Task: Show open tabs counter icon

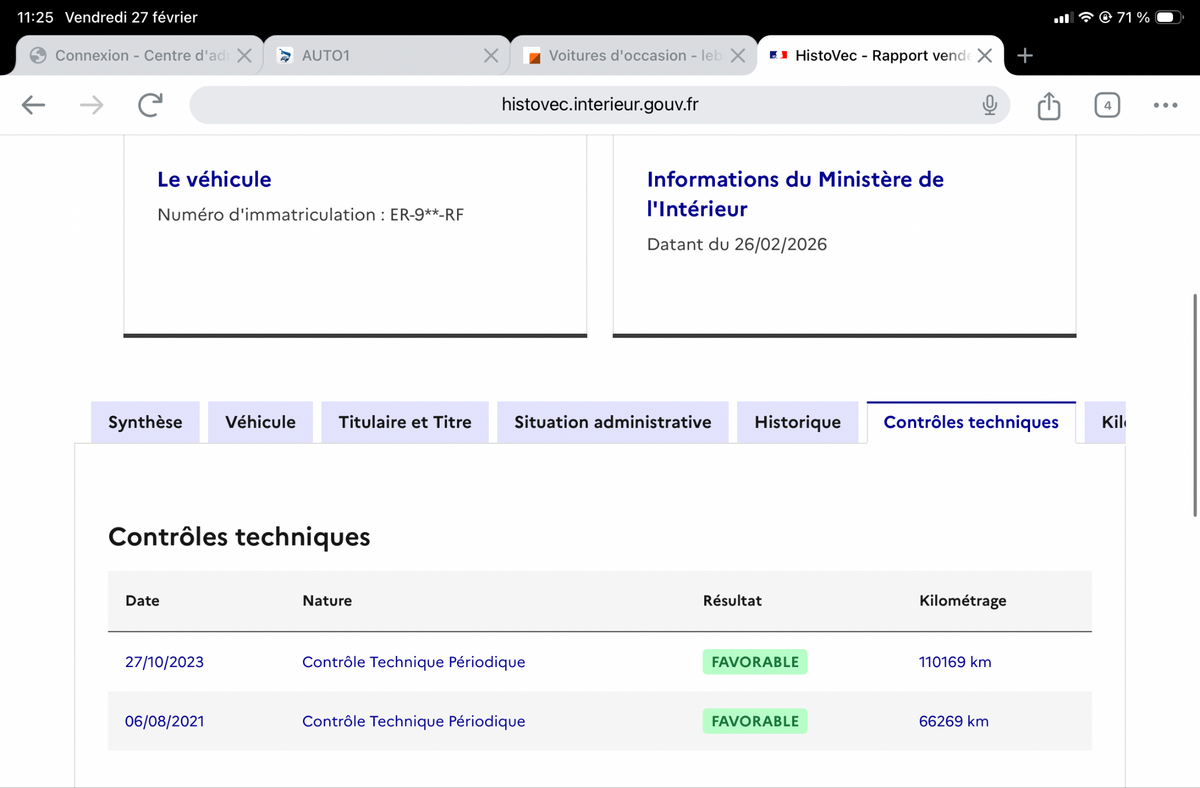Action: [1106, 105]
